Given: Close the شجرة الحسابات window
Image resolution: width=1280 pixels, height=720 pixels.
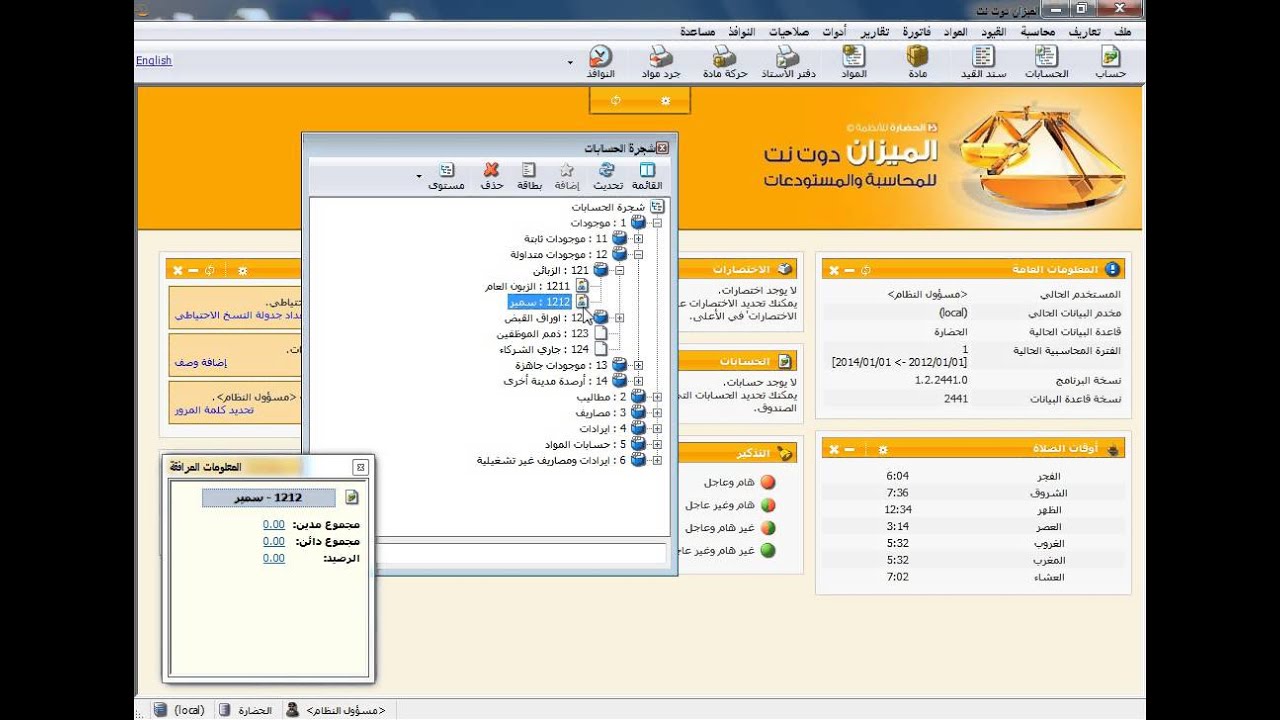Looking at the screenshot, I should tap(662, 148).
